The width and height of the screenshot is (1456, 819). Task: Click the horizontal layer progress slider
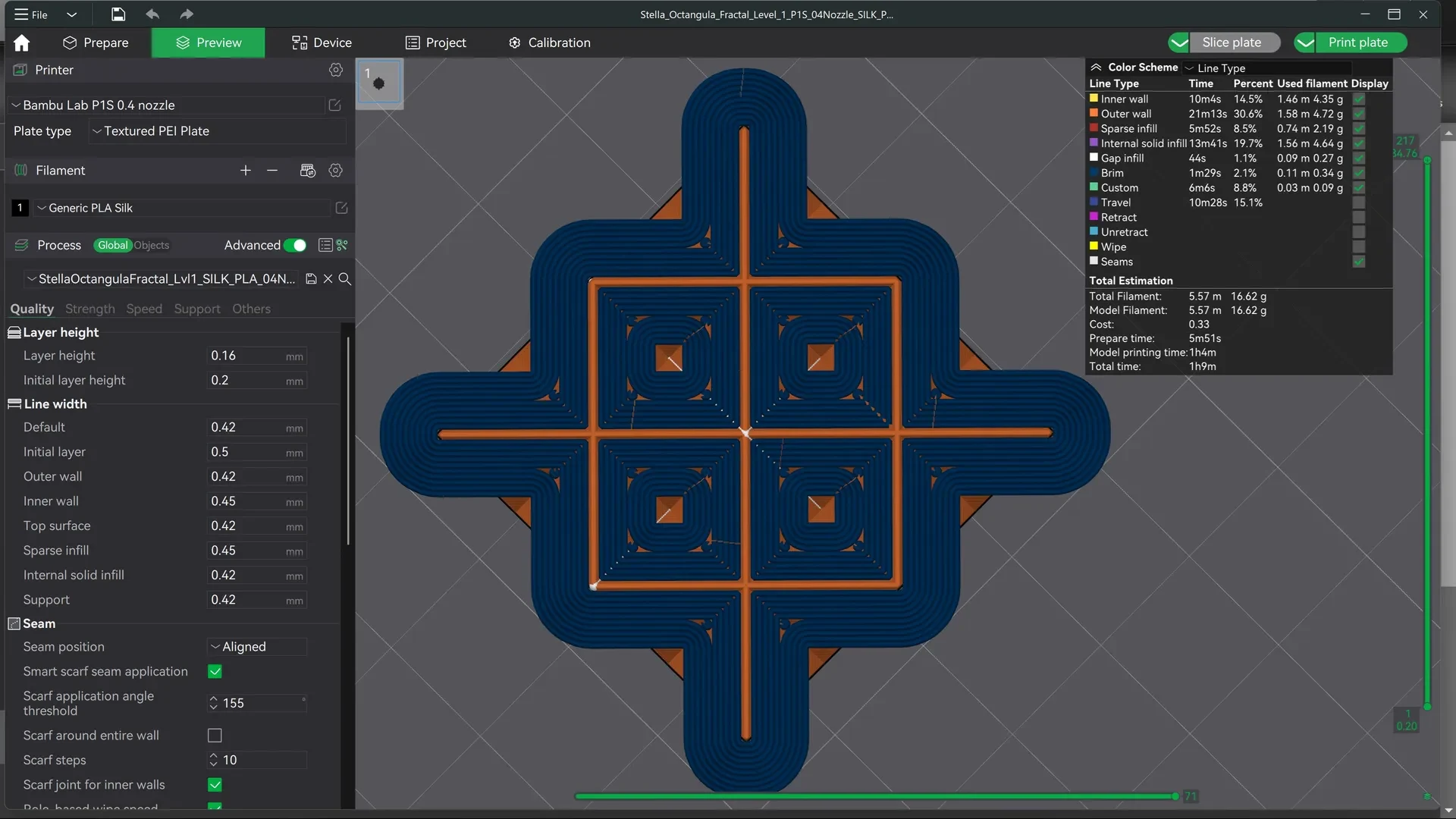pos(875,796)
